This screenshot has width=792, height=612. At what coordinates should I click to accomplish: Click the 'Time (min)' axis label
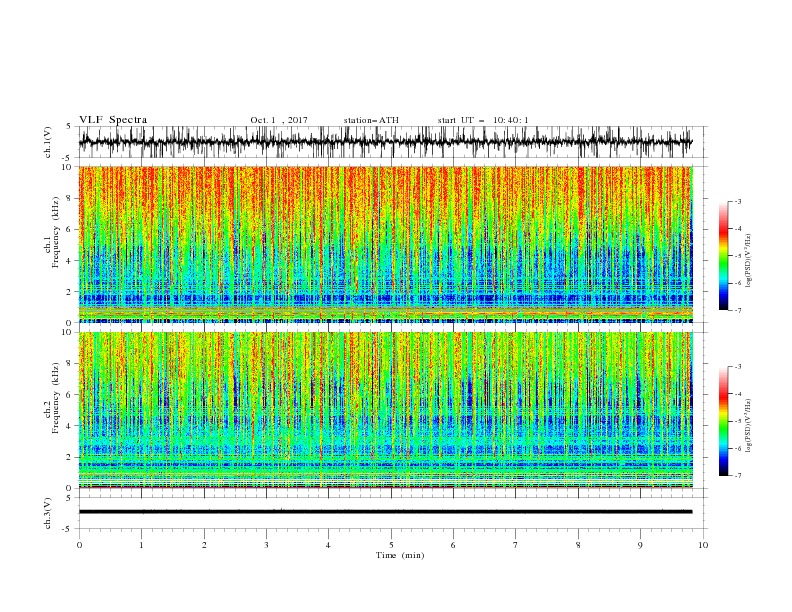tap(400, 555)
